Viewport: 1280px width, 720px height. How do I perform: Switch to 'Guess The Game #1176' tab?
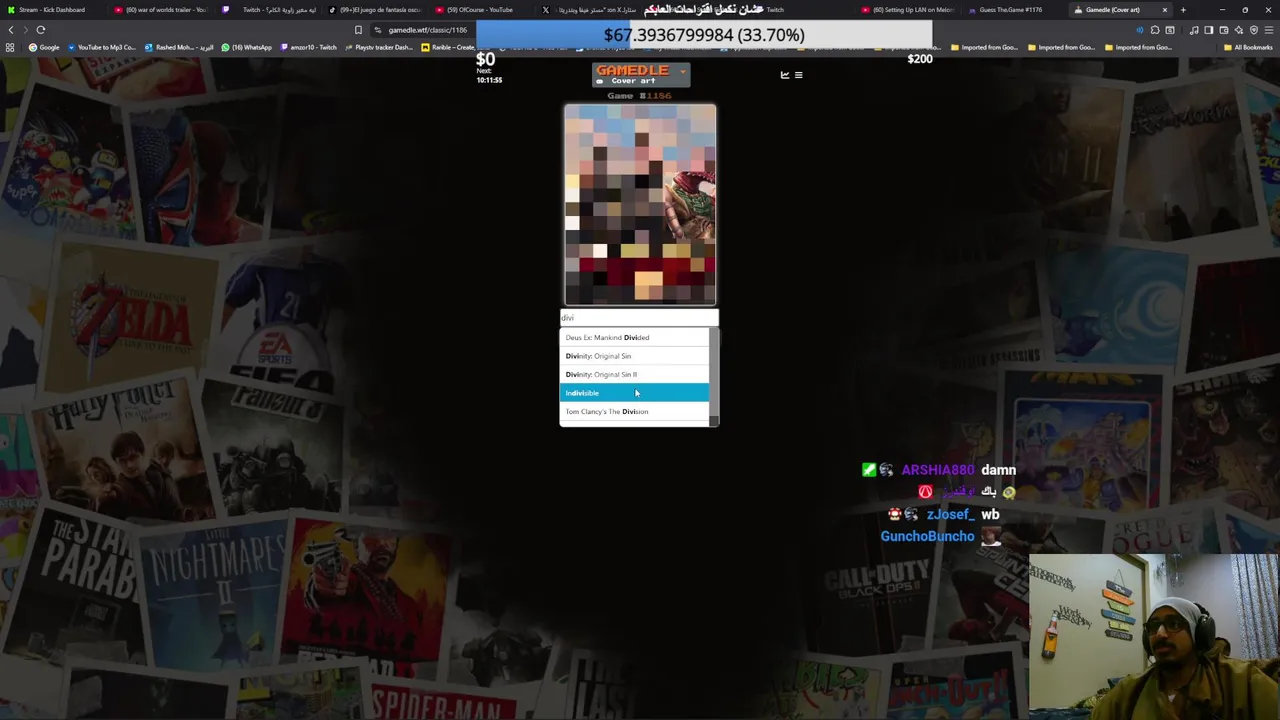(1010, 10)
